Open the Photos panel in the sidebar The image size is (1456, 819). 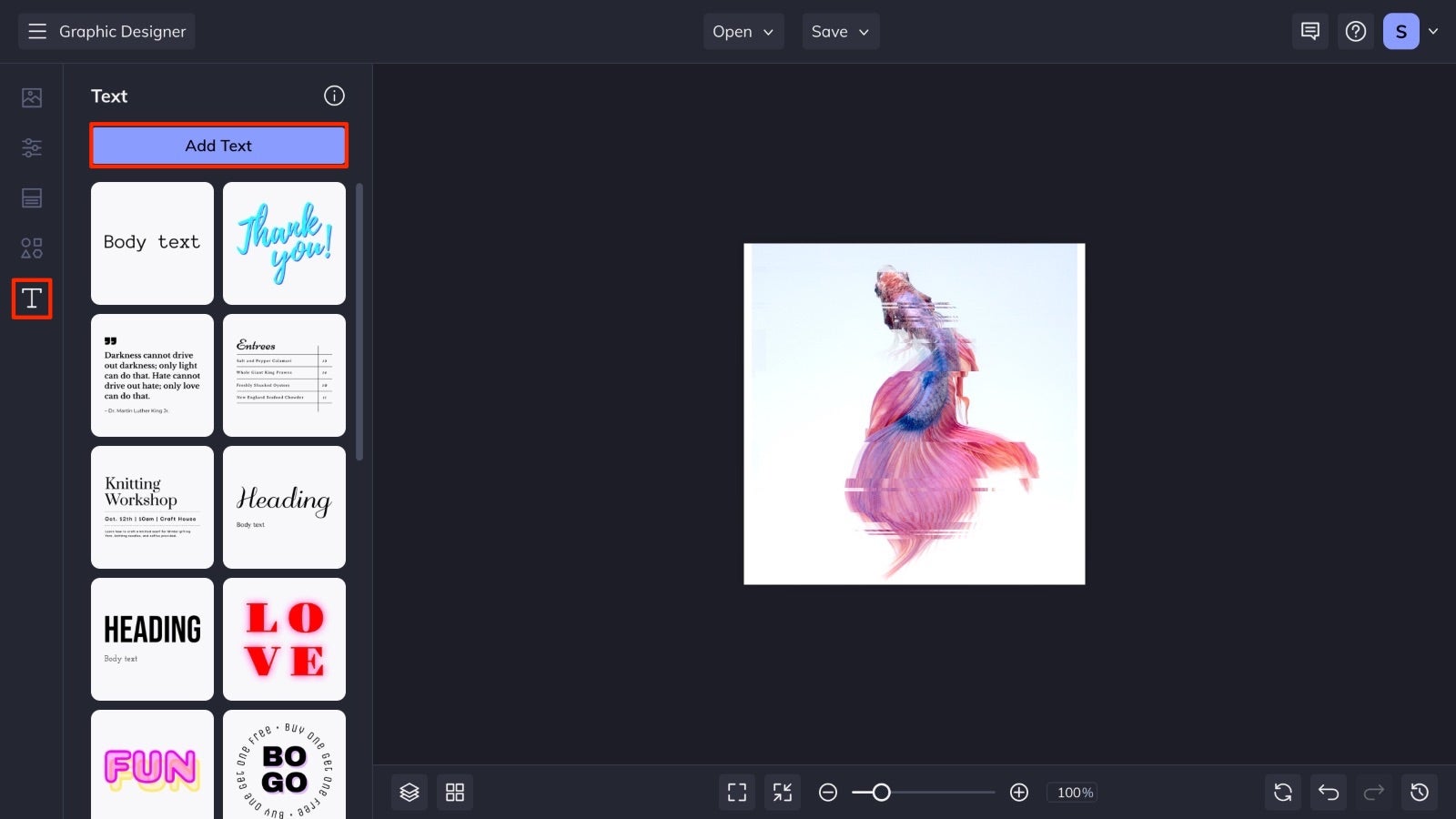tap(31, 97)
